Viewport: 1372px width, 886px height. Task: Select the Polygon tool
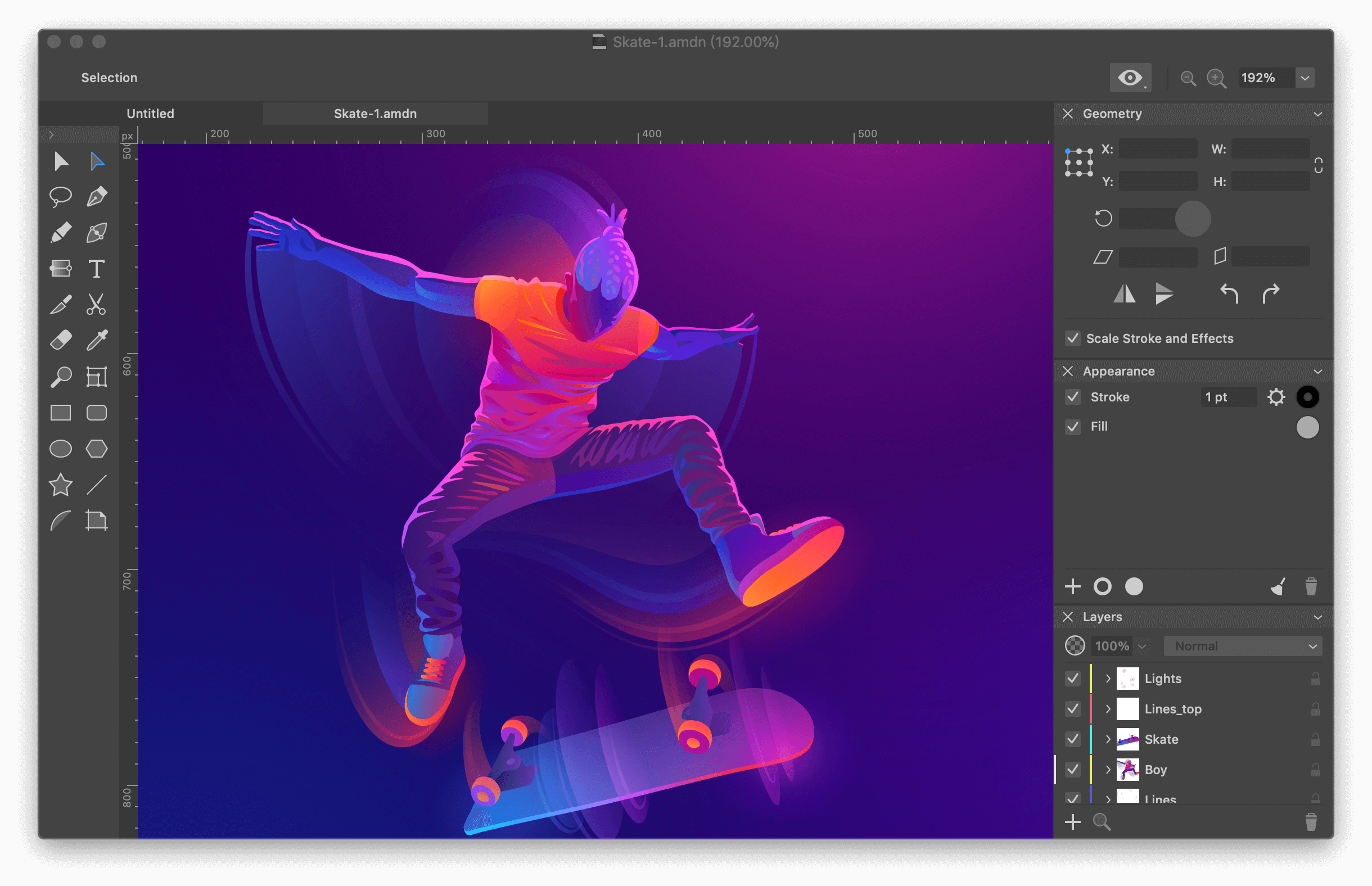(x=97, y=449)
